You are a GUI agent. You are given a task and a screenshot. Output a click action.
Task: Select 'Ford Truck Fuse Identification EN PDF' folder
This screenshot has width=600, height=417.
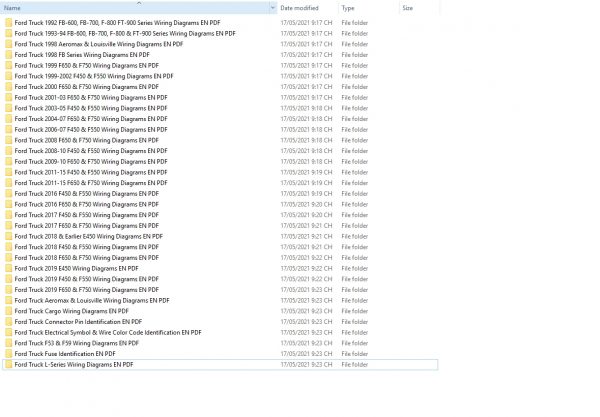(65, 354)
